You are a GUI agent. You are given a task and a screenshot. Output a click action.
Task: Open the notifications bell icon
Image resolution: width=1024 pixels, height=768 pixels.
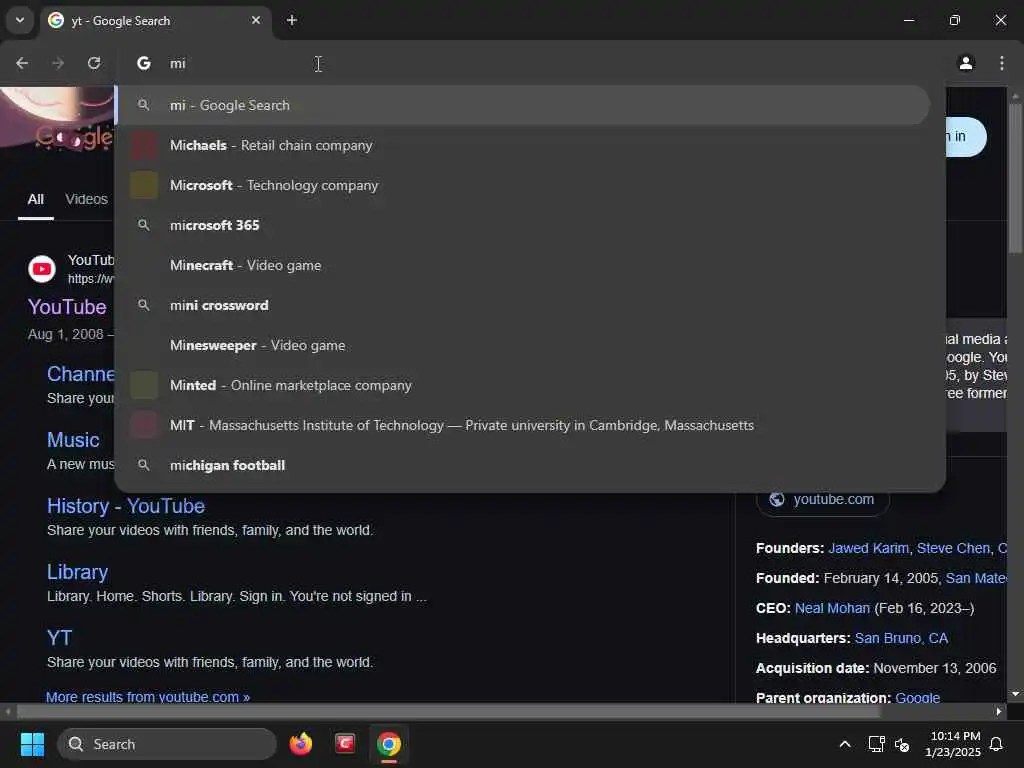(997, 744)
